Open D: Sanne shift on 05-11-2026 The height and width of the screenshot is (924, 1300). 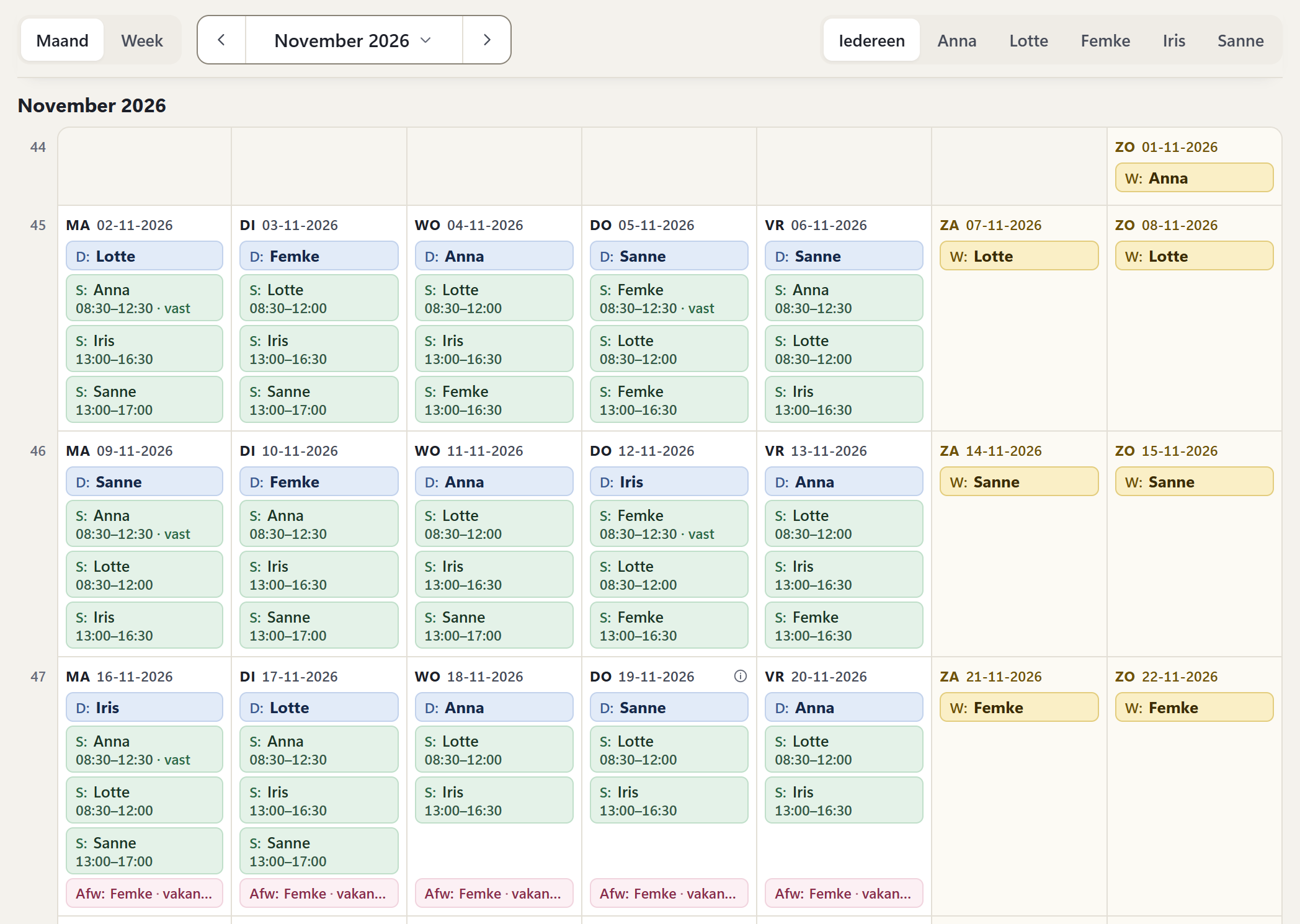tap(669, 256)
